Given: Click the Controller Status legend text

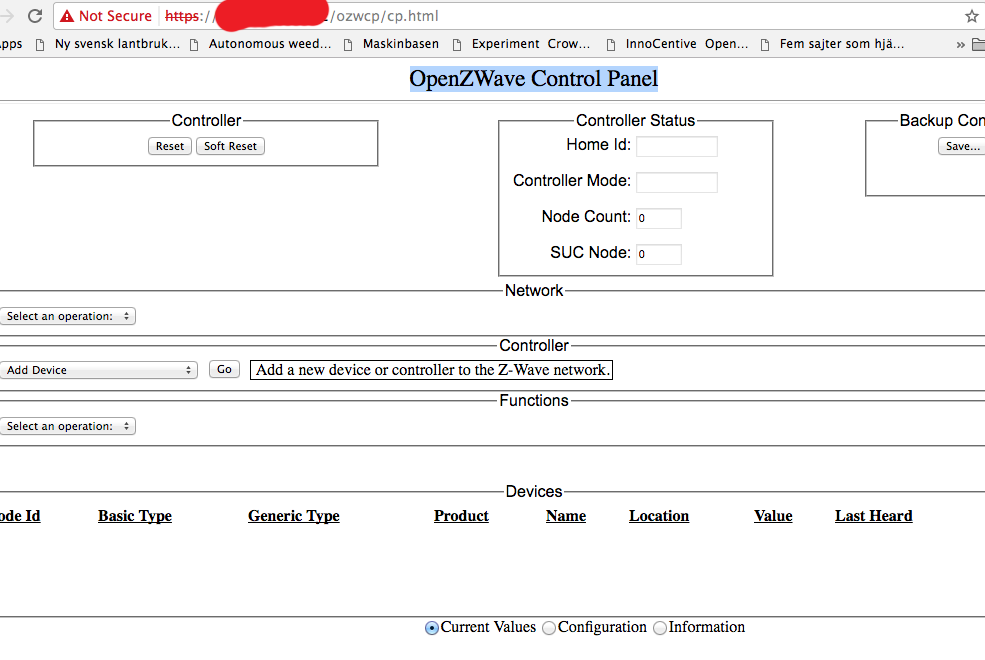Looking at the screenshot, I should 636,121.
